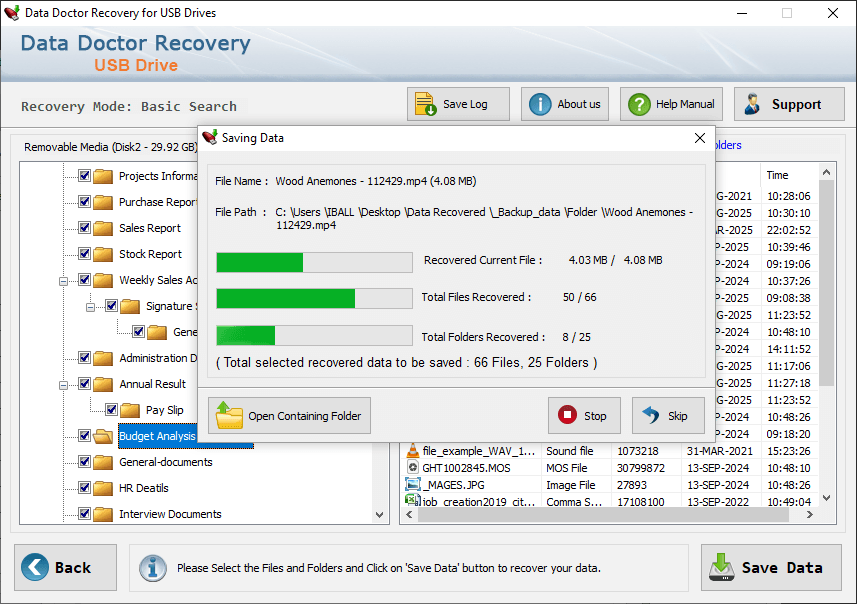Toggle the Annual Result folder checkbox

point(84,384)
